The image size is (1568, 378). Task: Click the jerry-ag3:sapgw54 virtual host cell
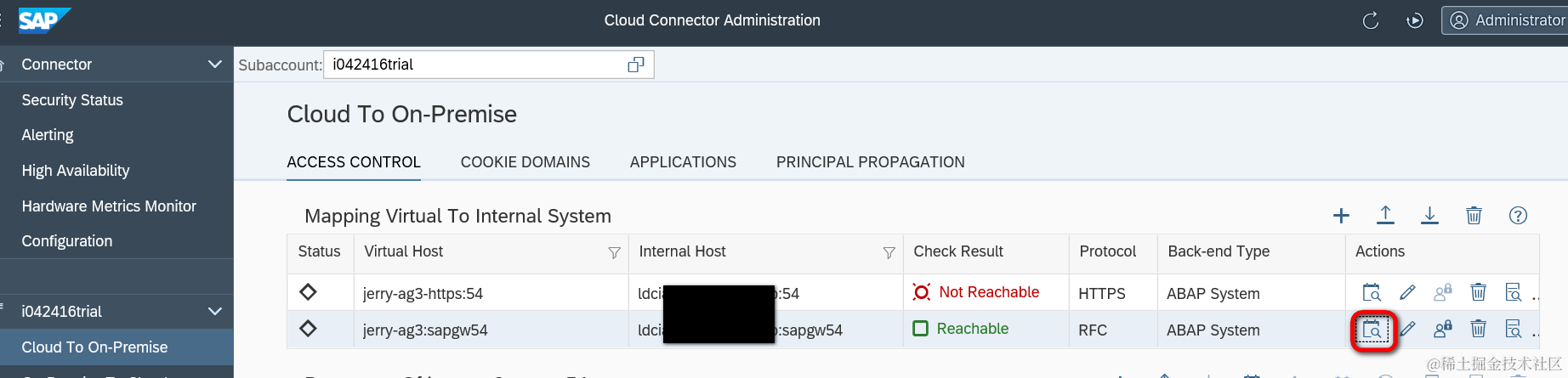coord(425,330)
